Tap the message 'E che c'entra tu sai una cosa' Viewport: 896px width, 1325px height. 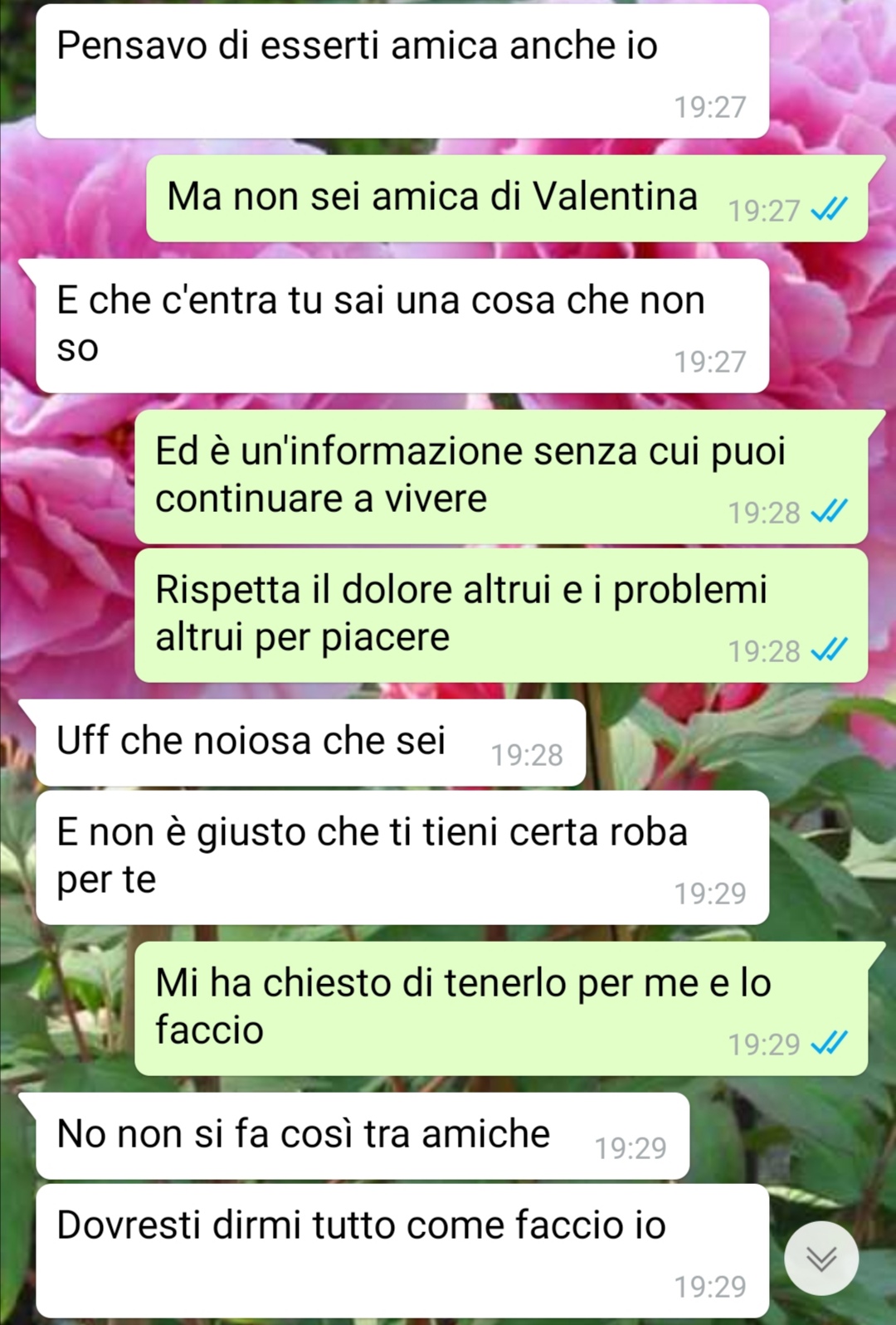[402, 325]
